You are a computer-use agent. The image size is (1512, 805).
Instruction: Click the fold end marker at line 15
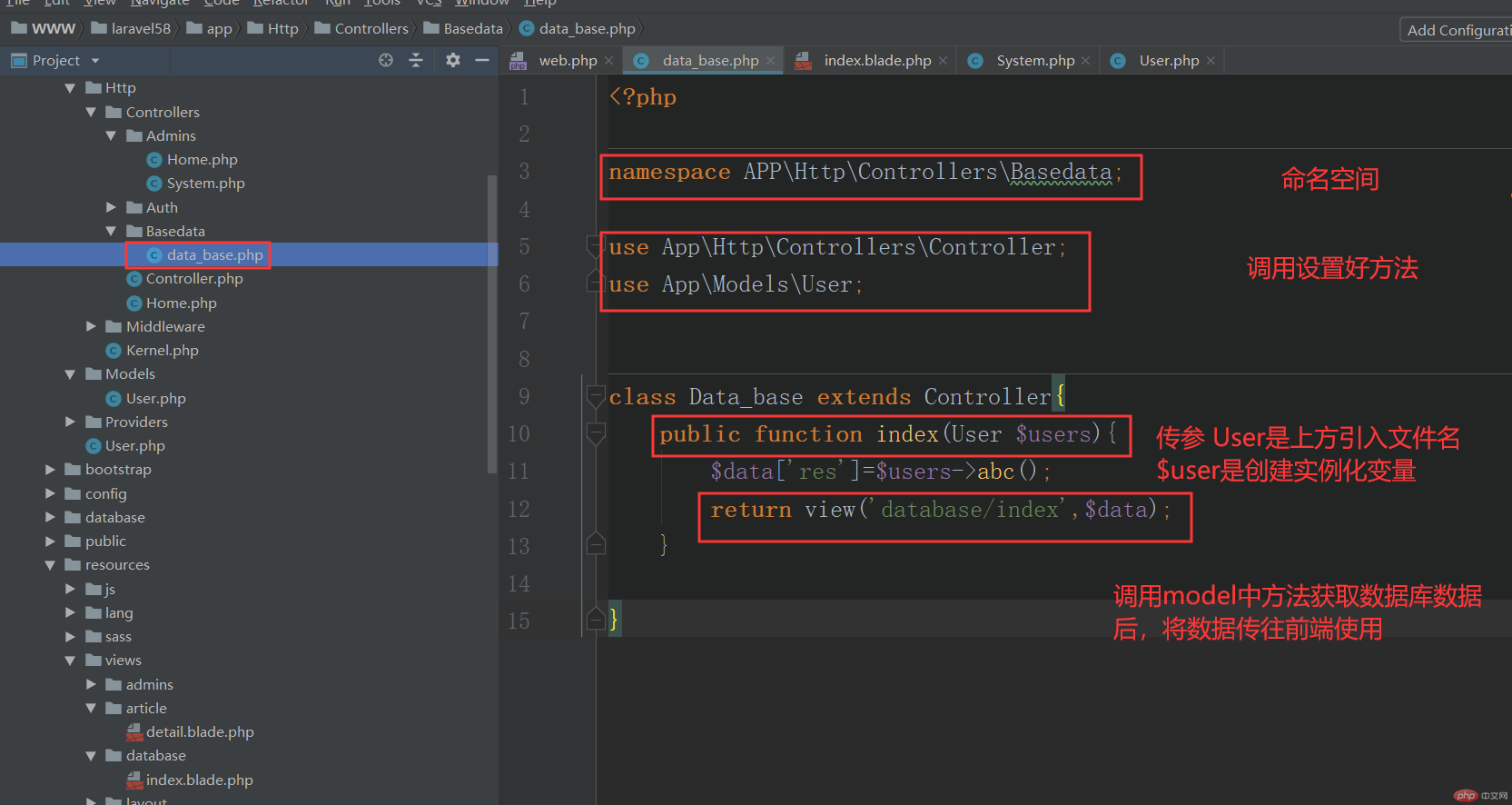pos(597,619)
